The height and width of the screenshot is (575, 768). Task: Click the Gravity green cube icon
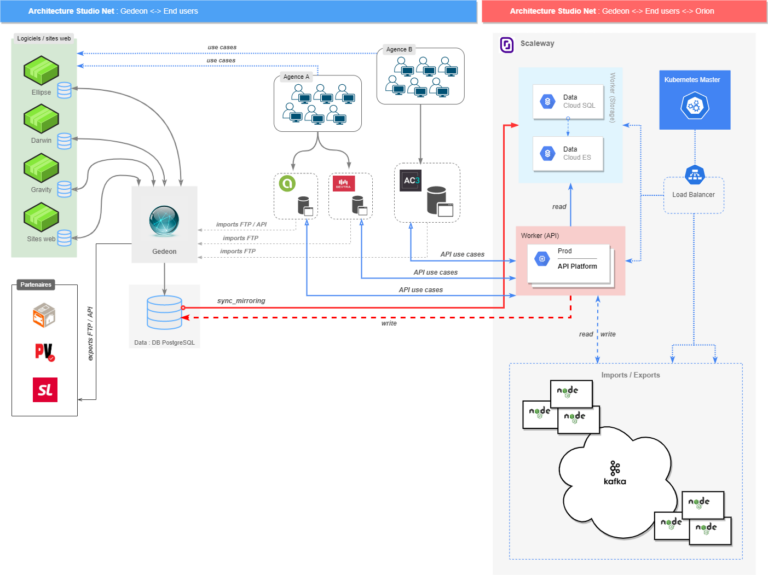(x=41, y=168)
